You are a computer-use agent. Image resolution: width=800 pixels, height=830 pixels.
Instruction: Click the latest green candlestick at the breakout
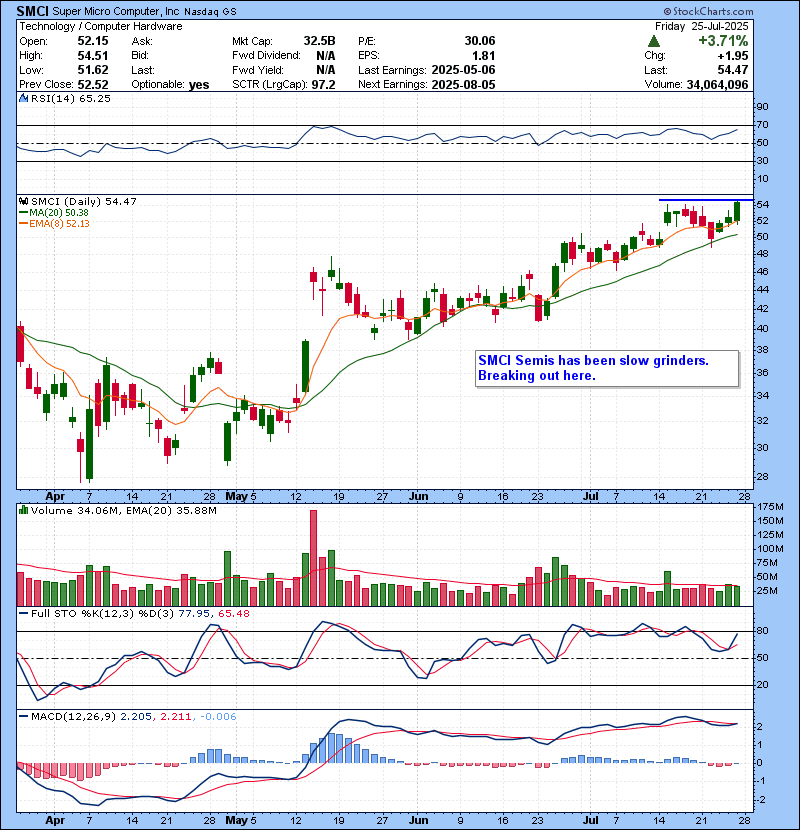coord(737,211)
